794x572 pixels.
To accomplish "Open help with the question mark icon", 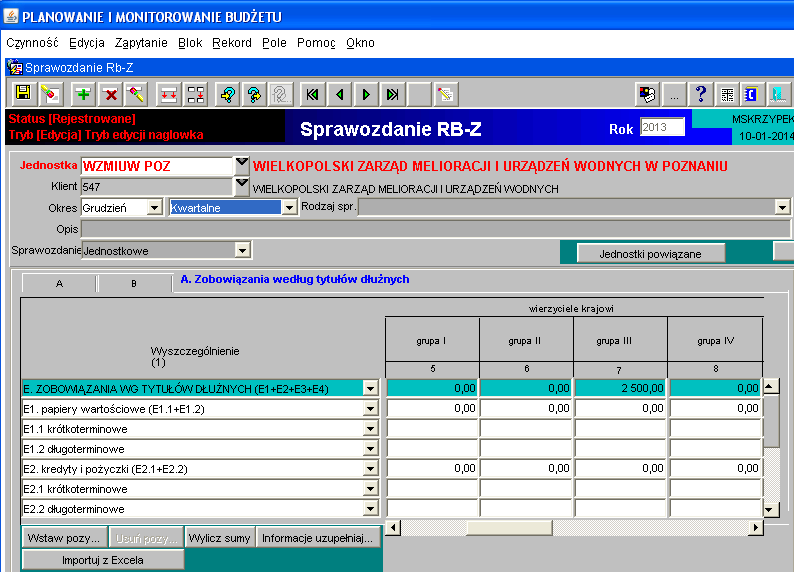I will coord(701,94).
